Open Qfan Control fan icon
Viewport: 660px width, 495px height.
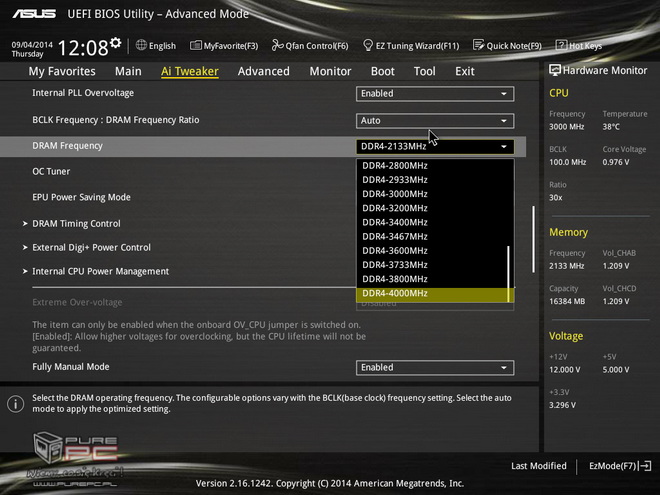[277, 45]
